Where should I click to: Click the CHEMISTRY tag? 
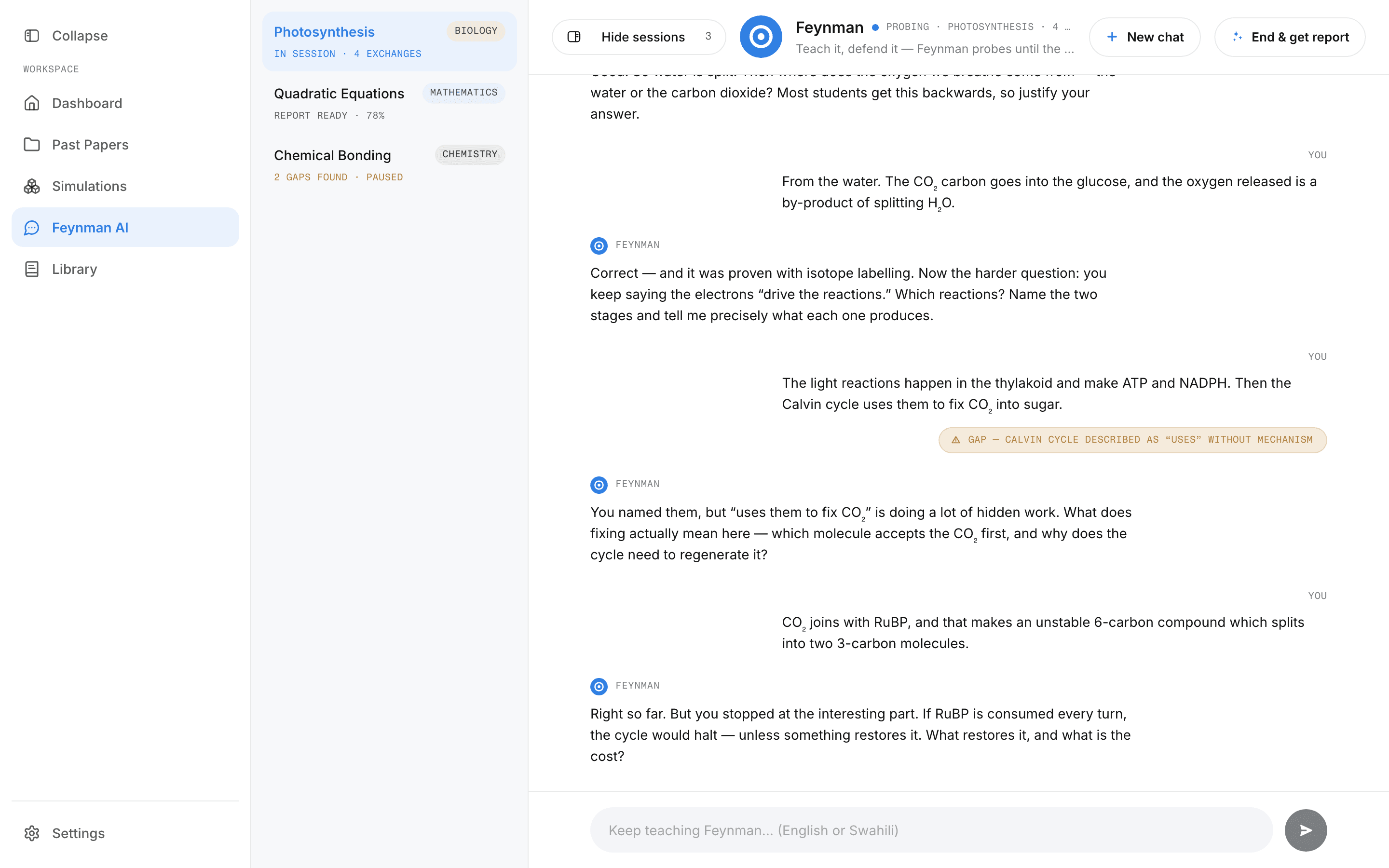pyautogui.click(x=469, y=154)
